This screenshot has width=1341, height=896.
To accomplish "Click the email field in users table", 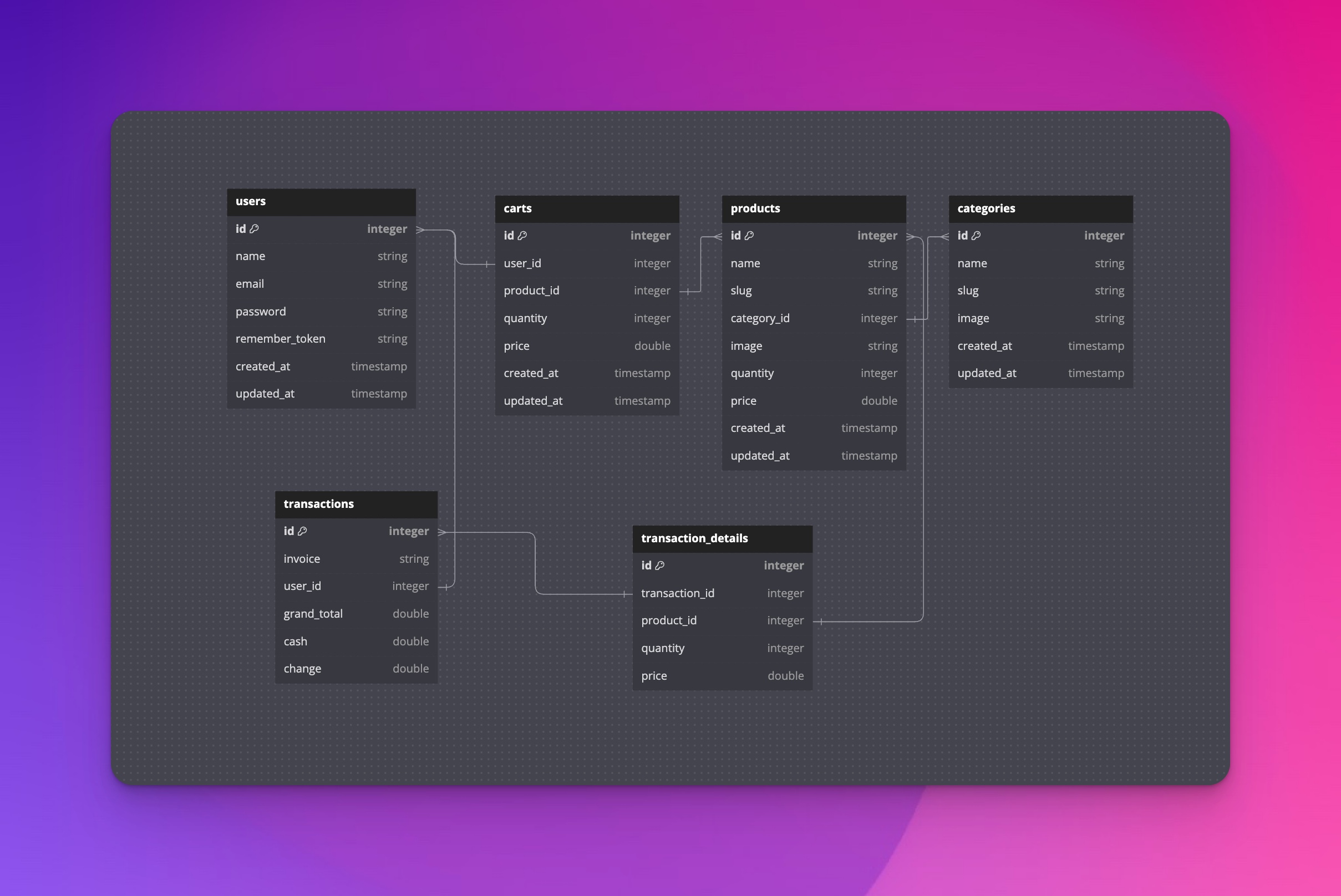I will click(x=250, y=284).
